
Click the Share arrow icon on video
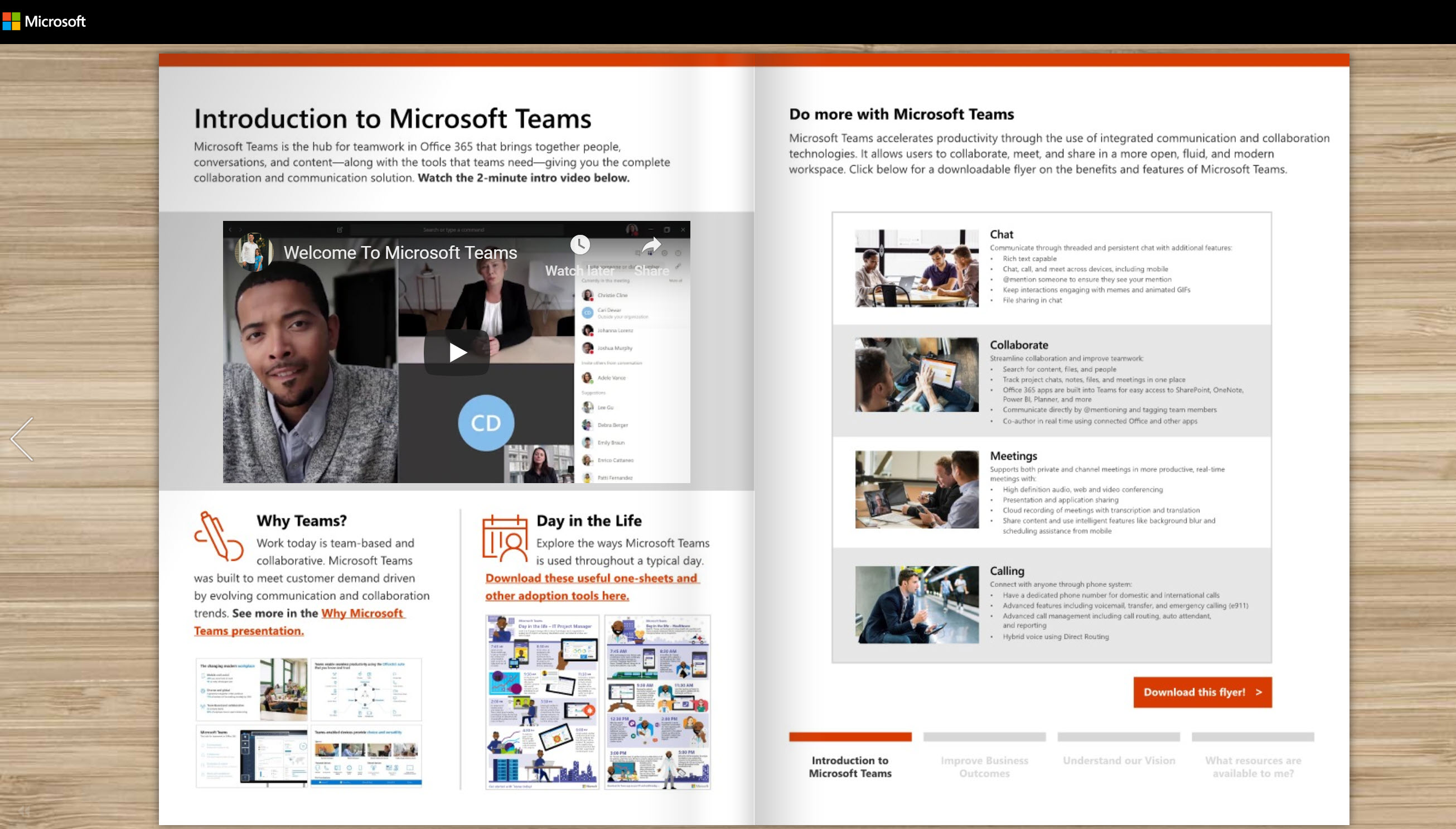(651, 246)
